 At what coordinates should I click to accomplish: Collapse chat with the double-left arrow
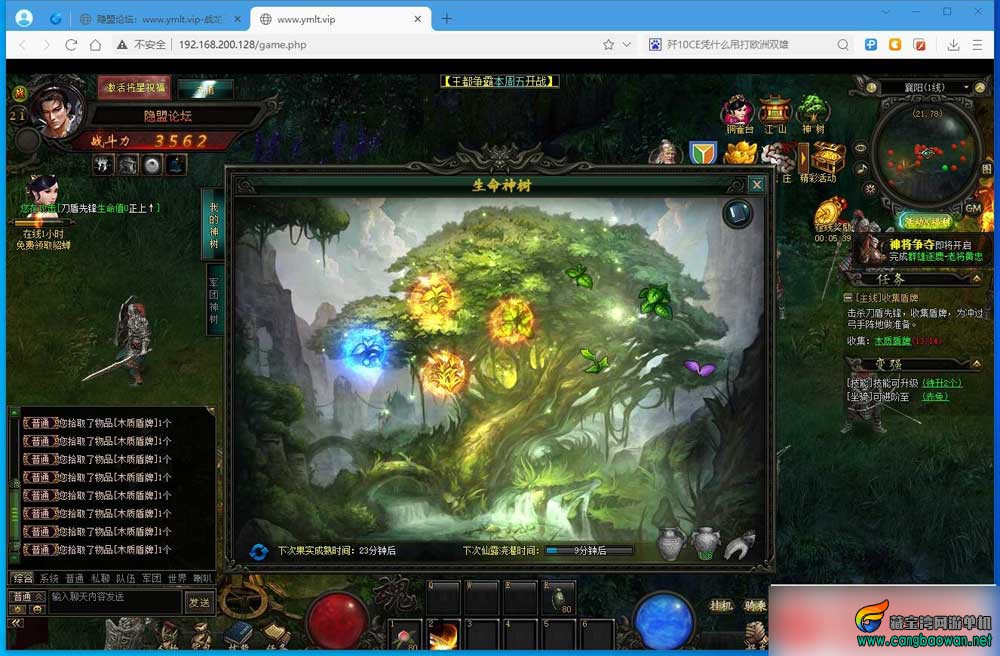click(x=16, y=623)
